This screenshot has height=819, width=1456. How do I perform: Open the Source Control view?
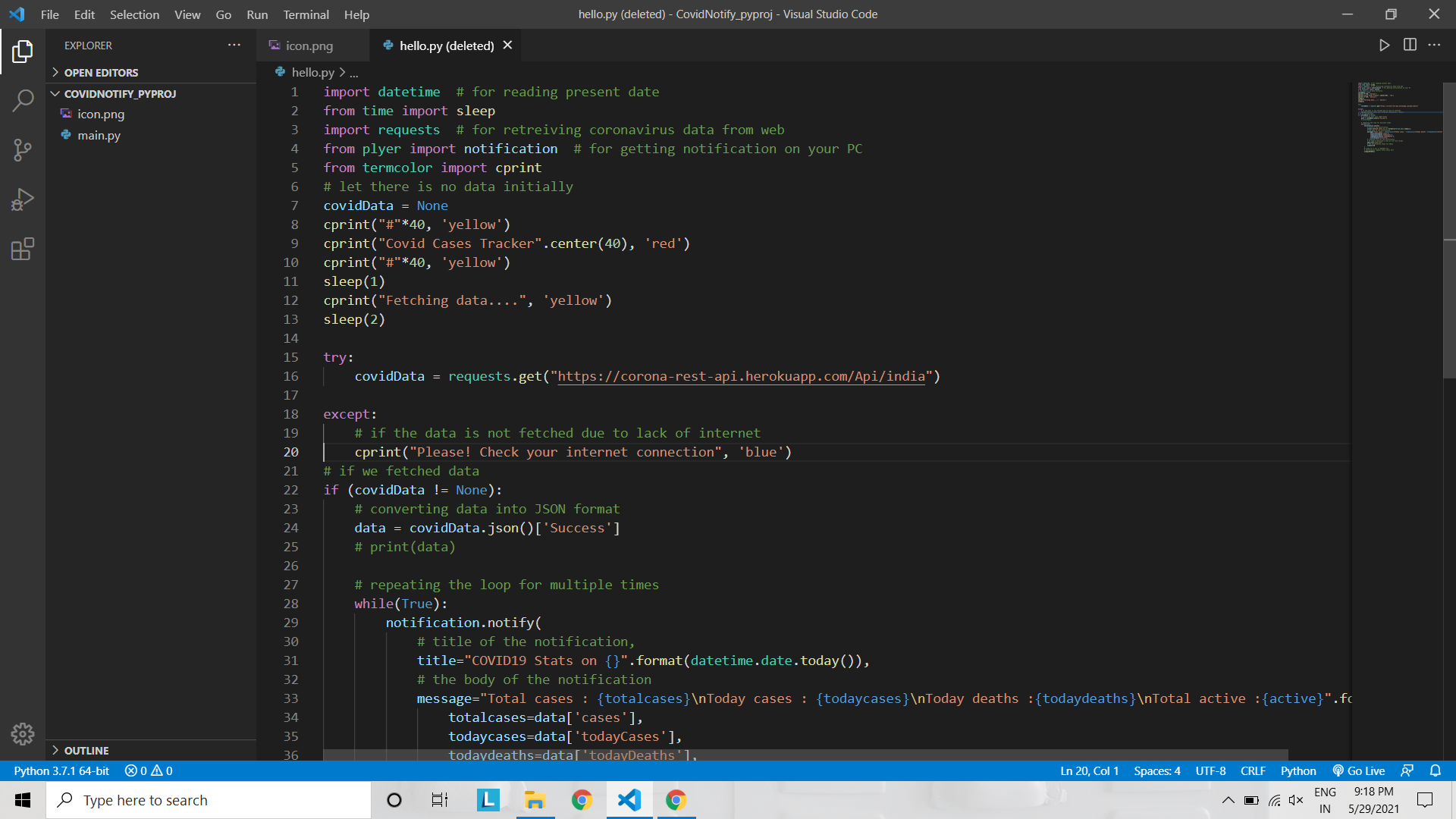point(23,149)
